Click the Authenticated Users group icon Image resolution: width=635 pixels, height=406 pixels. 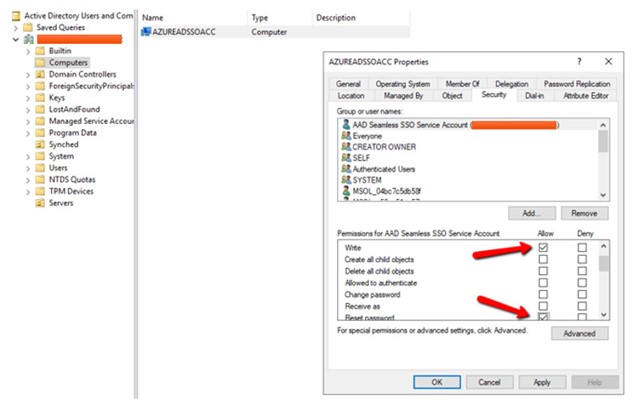point(346,169)
